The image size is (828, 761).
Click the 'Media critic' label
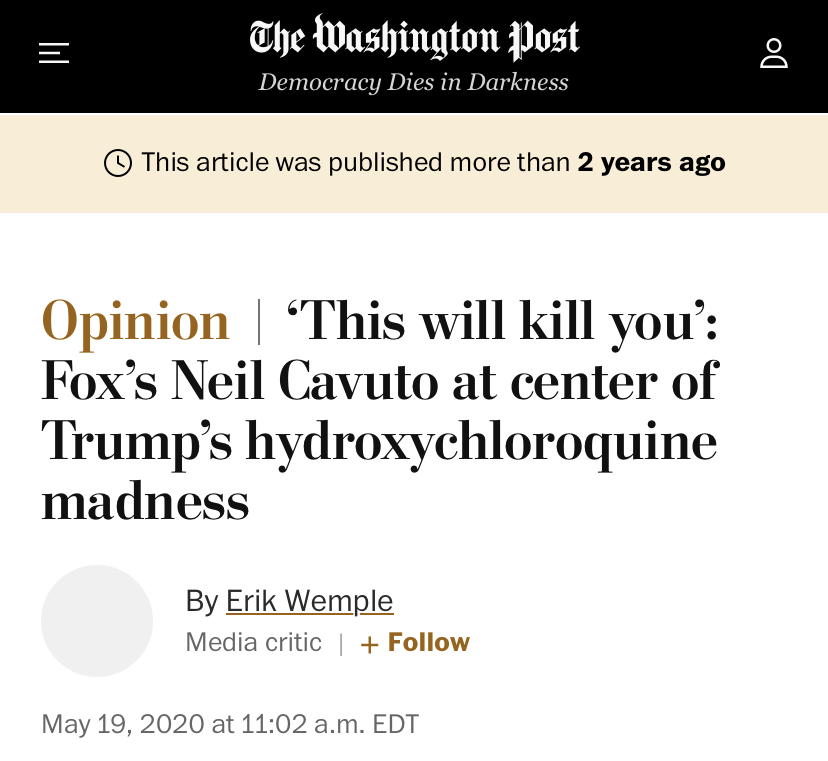point(254,643)
